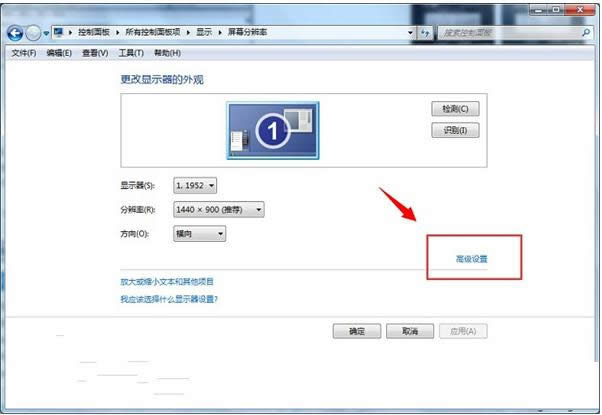This screenshot has height=415, width=602.
Task: Expand the arrow after 所有控制面板项 breadcrumb
Action: pyautogui.click(x=189, y=33)
